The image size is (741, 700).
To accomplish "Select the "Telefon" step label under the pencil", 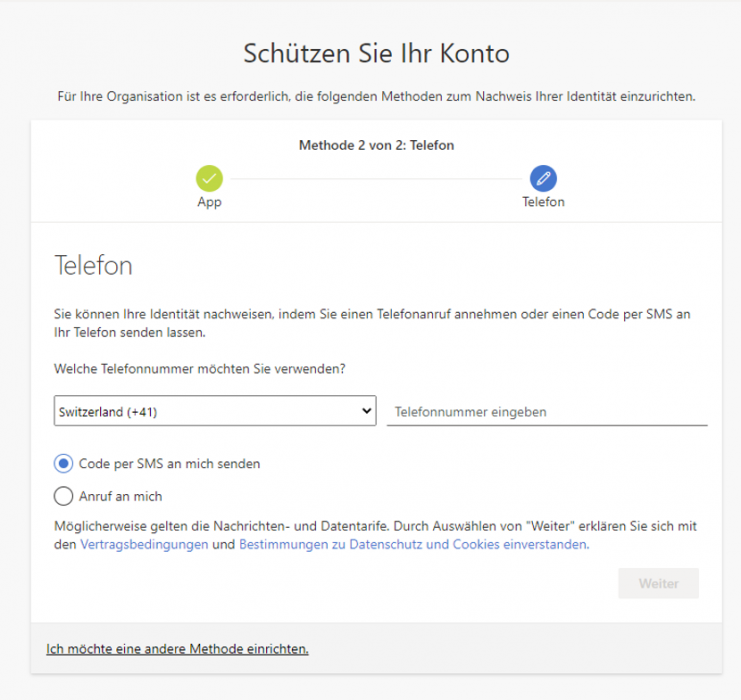I will click(543, 202).
